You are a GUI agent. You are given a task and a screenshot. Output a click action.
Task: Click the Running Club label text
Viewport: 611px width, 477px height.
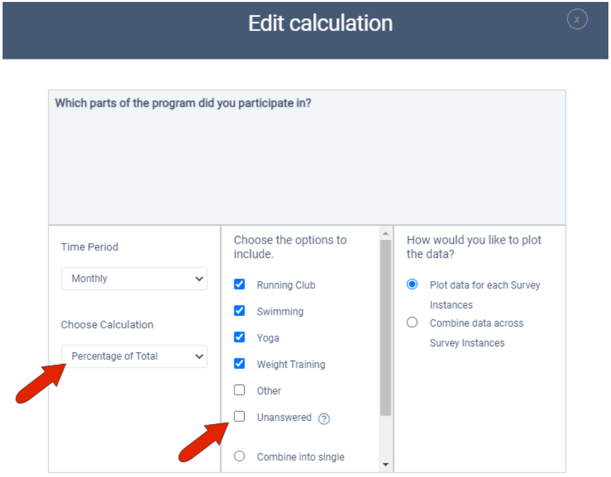(x=286, y=285)
